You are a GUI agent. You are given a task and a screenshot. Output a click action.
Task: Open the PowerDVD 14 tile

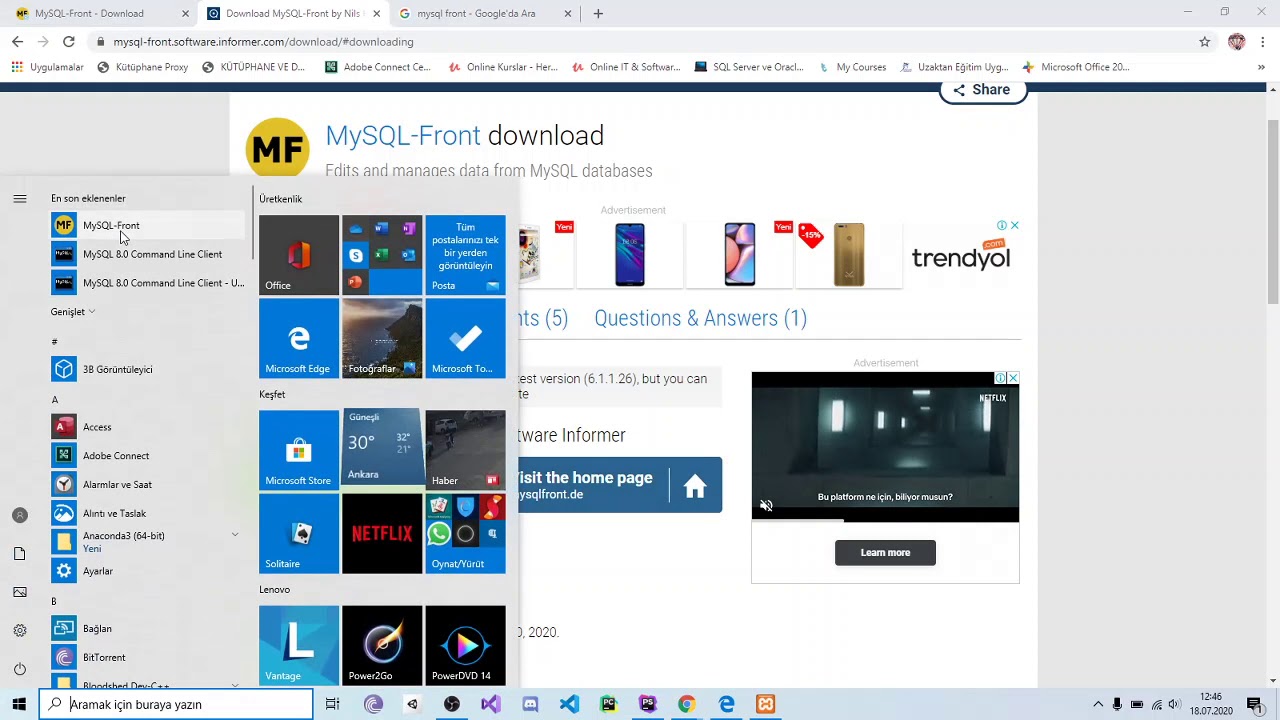tap(465, 645)
